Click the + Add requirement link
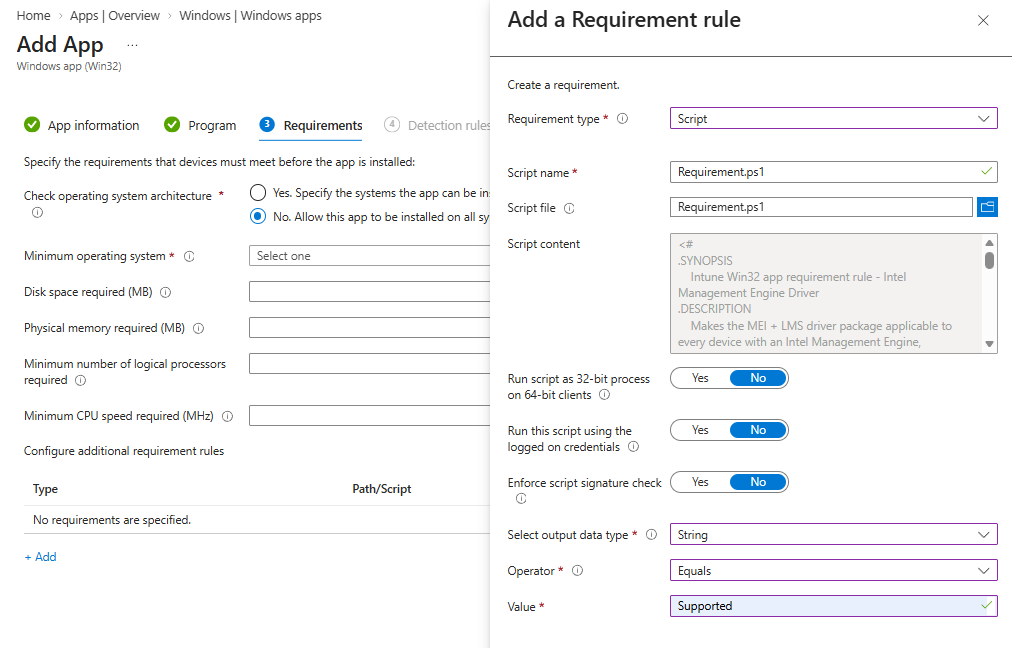 coord(40,557)
